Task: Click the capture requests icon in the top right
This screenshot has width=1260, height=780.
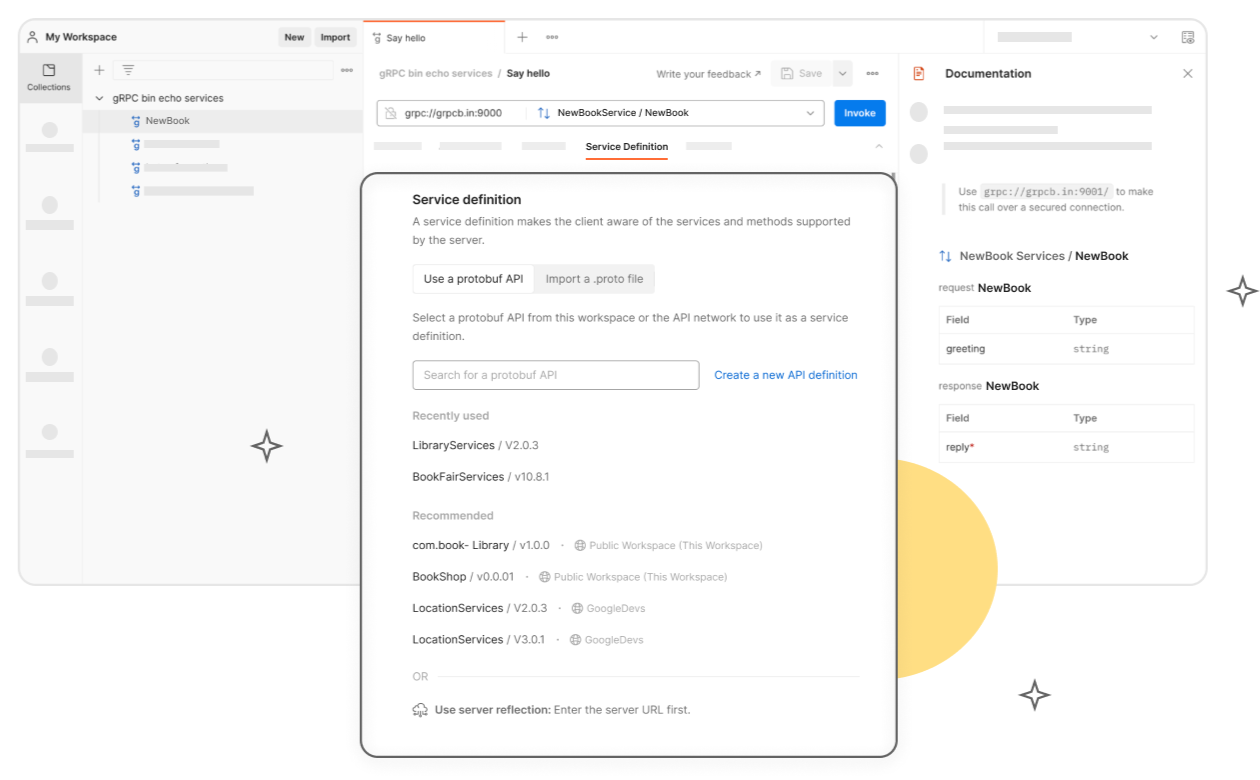Action: tap(1188, 36)
